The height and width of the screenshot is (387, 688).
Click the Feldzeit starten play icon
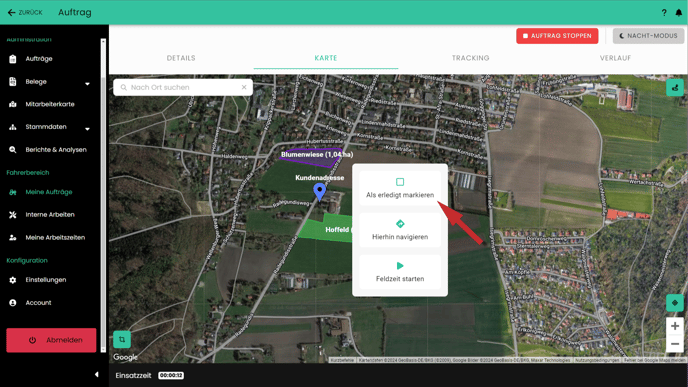pos(400,265)
